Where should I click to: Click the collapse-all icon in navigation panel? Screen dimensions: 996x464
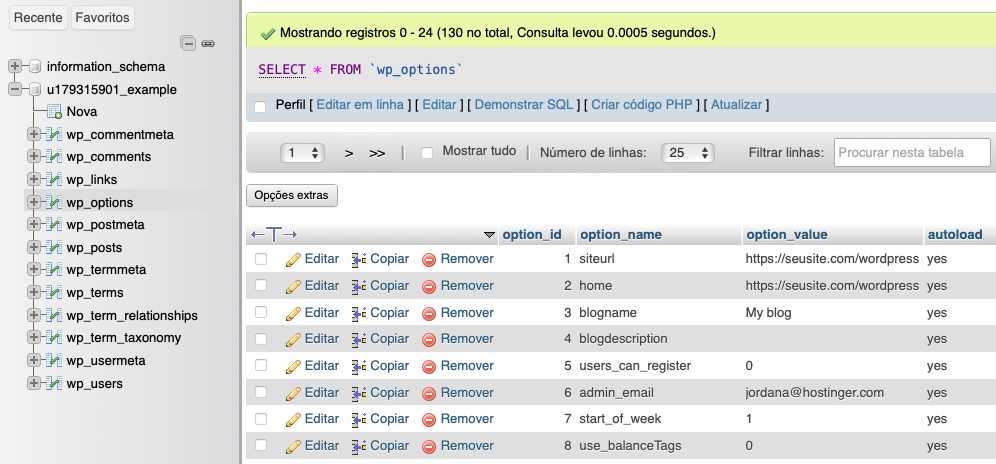[188, 43]
